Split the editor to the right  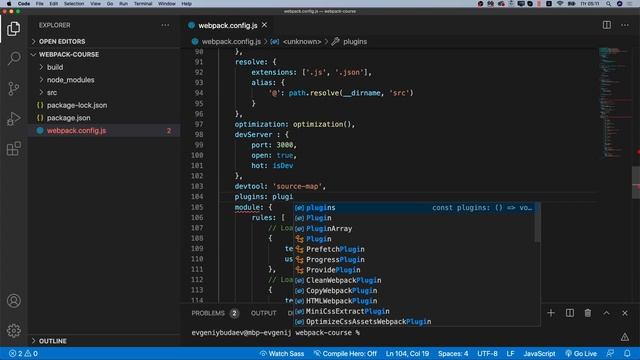tap(607, 25)
